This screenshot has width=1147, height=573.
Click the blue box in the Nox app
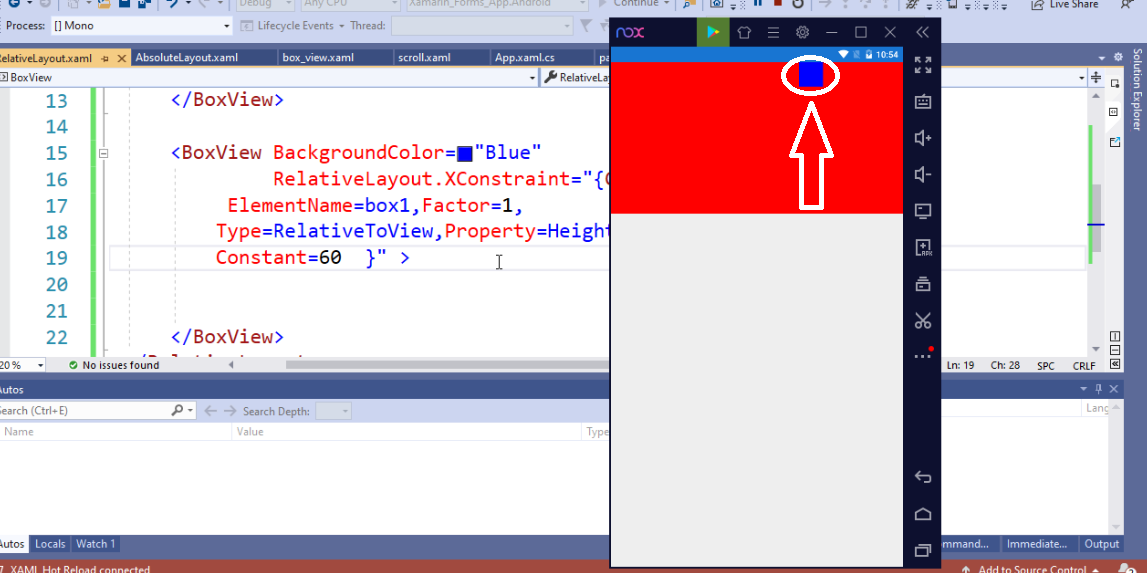pyautogui.click(x=811, y=75)
